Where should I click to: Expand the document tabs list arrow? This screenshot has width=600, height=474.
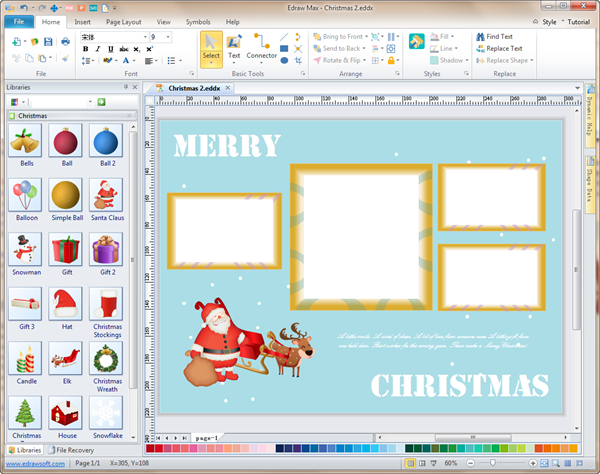(x=577, y=88)
